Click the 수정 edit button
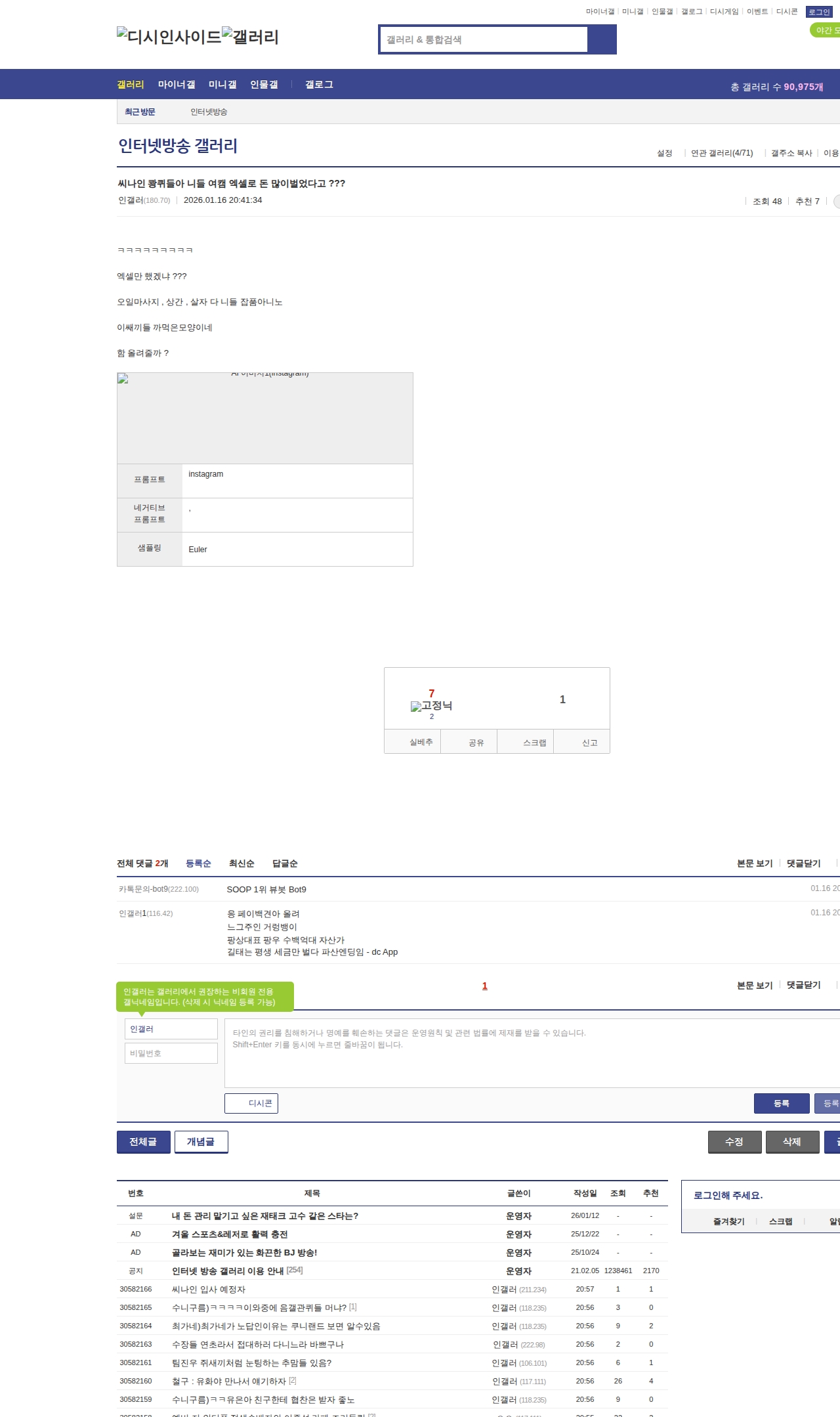 click(x=735, y=1142)
